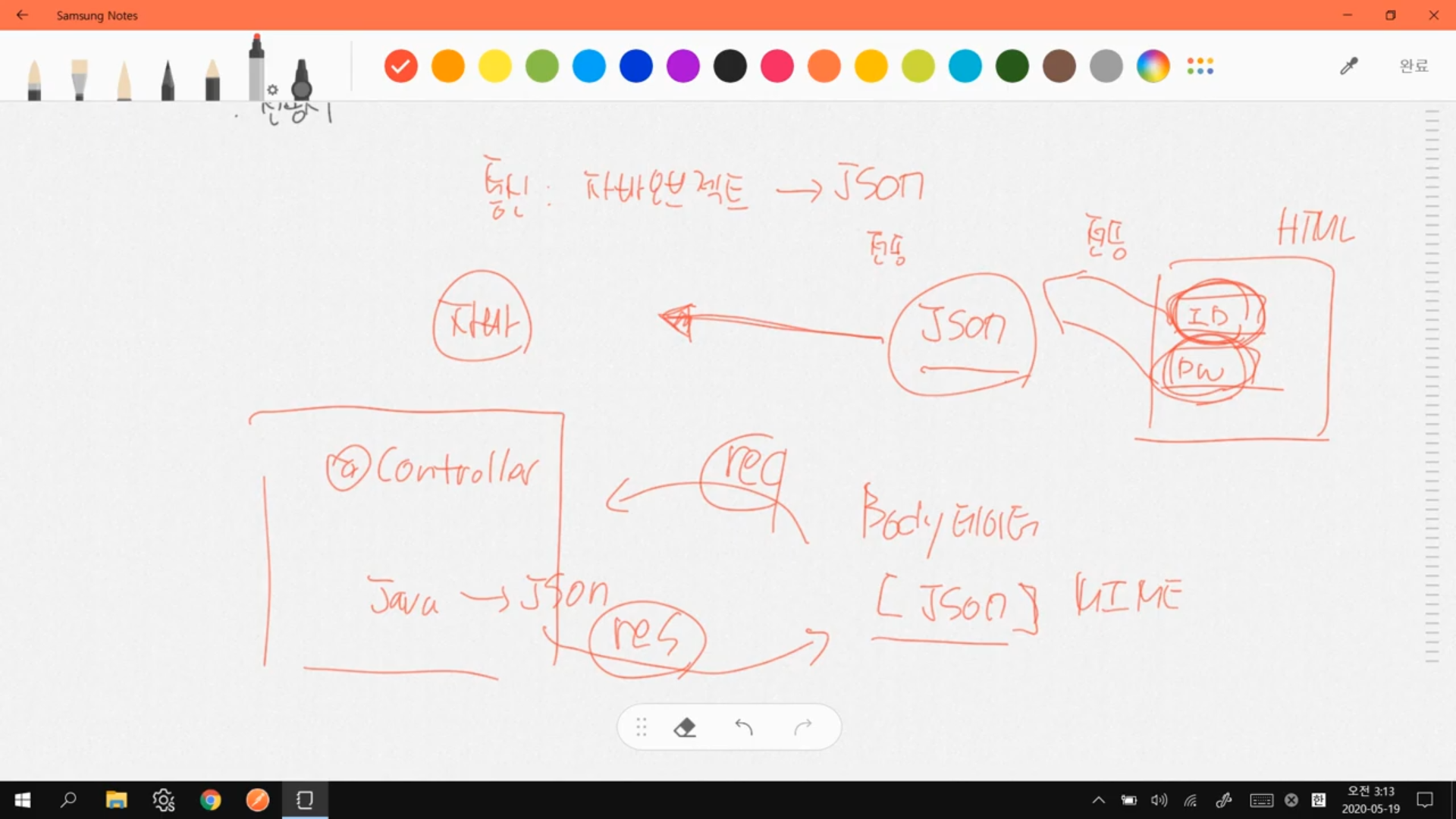
Task: Select the crayon tool with beige tip
Action: (212, 80)
